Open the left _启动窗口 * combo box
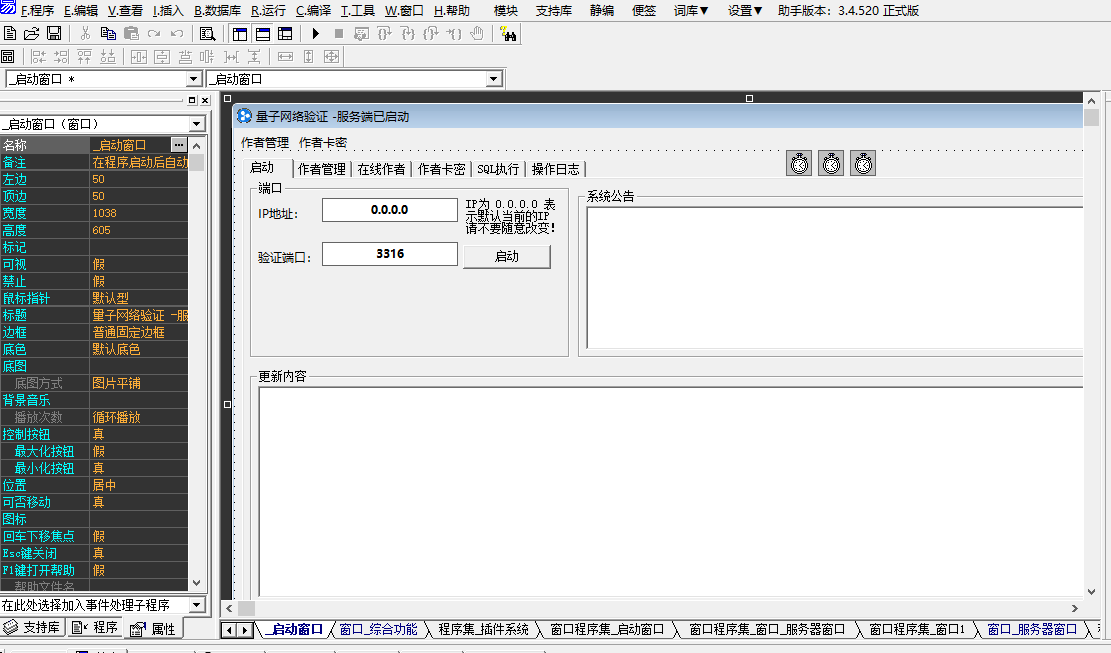 tap(194, 79)
